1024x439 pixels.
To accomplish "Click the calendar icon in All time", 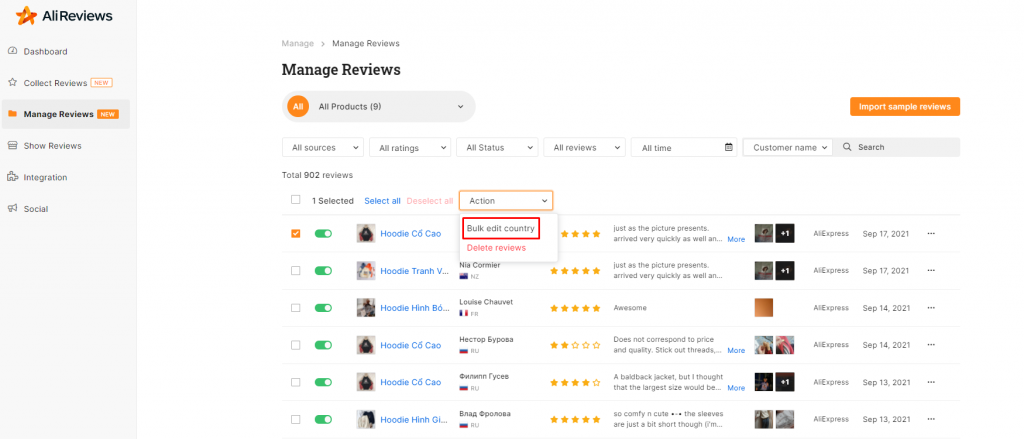I will coord(729,148).
